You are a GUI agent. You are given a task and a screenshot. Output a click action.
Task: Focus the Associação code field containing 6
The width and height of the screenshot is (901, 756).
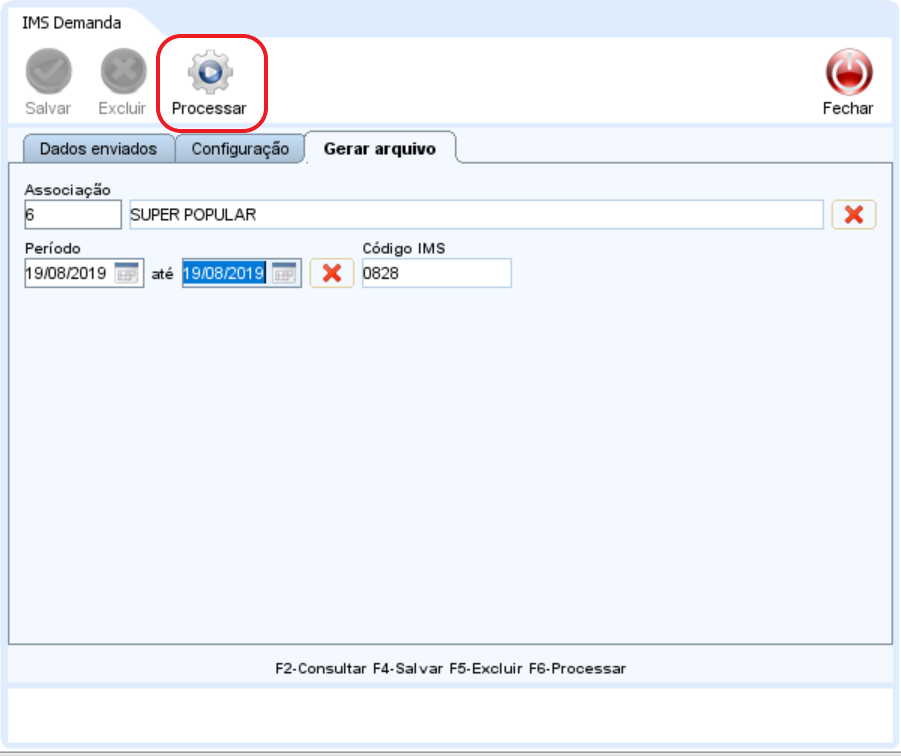71,214
